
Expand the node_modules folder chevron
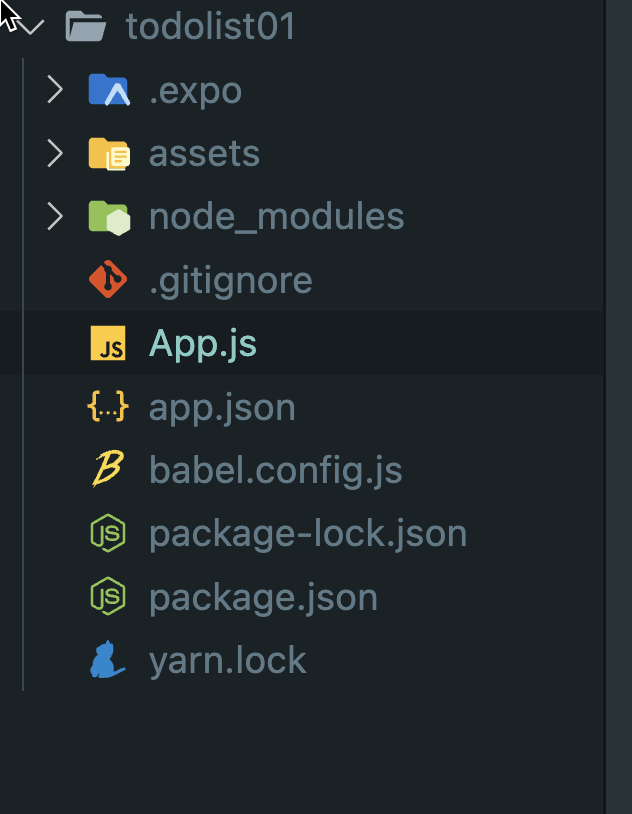(55, 216)
